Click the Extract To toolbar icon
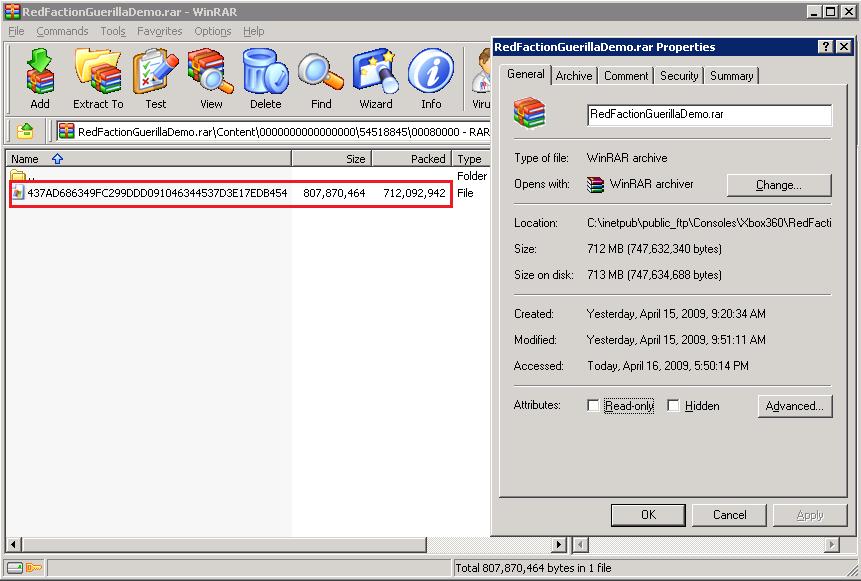861x581 pixels. pos(98,78)
